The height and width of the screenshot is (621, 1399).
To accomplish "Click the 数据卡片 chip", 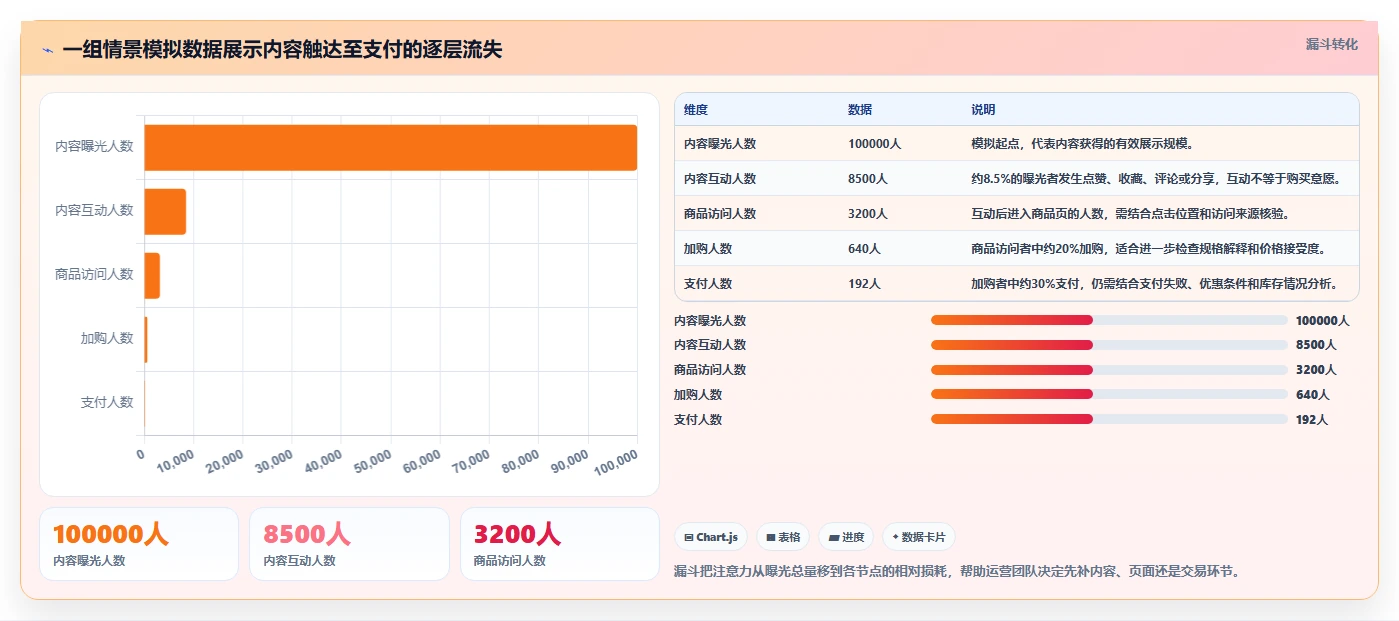I will tap(919, 537).
